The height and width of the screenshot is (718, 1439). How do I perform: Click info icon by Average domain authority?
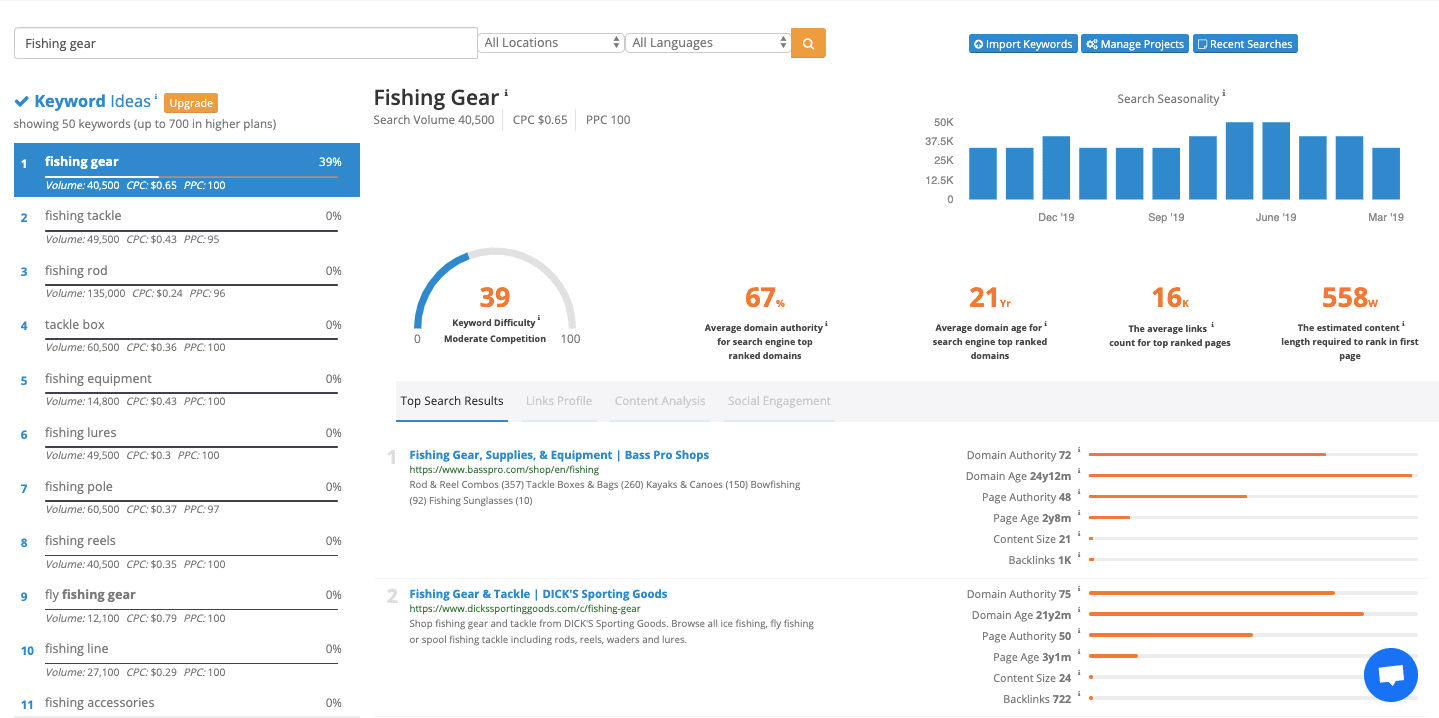pos(827,325)
